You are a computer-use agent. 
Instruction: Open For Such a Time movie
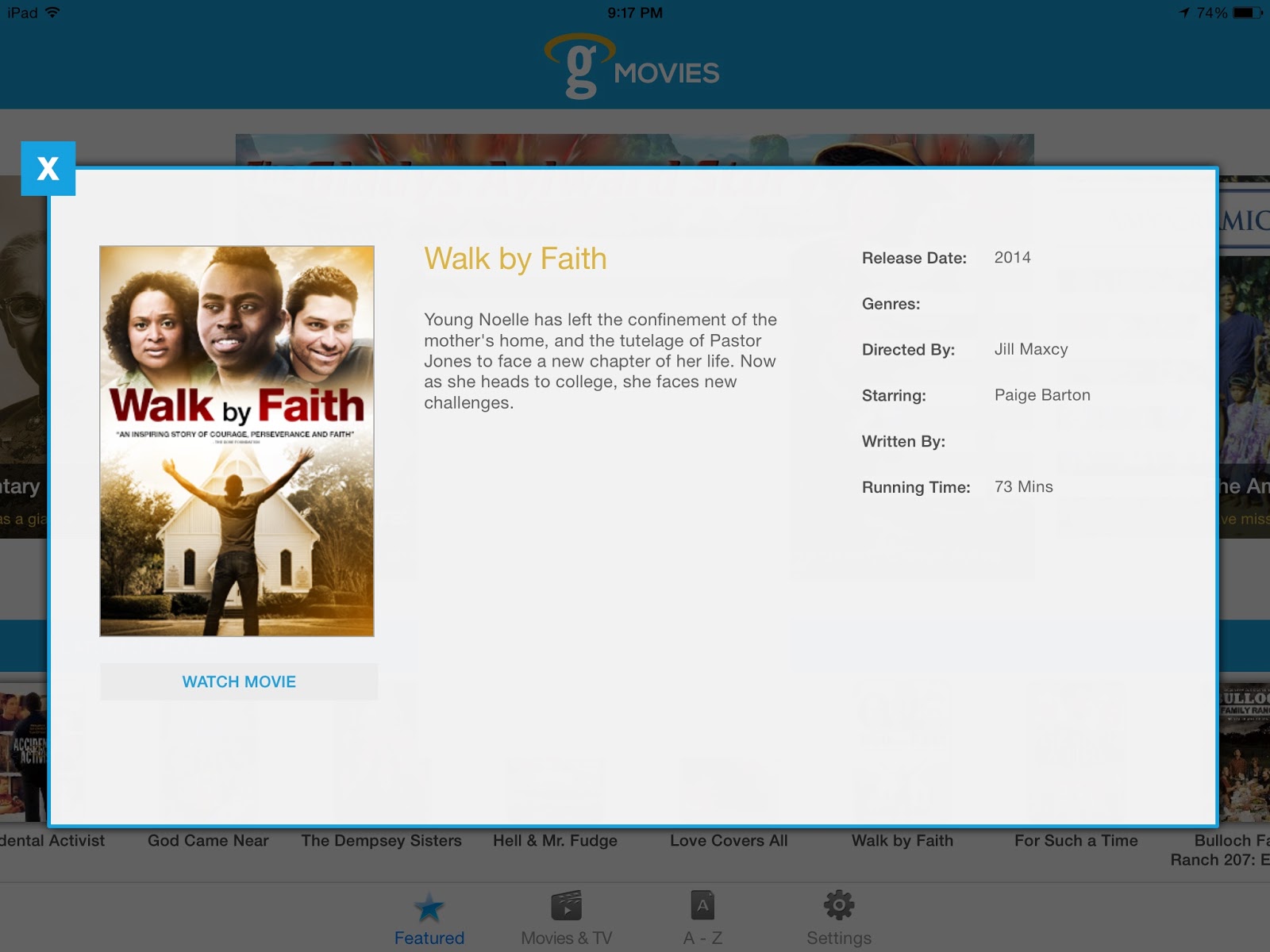coord(1076,841)
